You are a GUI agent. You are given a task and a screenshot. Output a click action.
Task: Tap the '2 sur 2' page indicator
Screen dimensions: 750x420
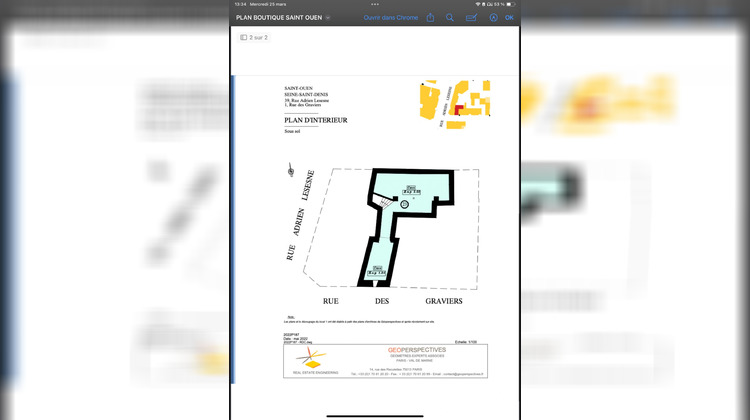[254, 37]
